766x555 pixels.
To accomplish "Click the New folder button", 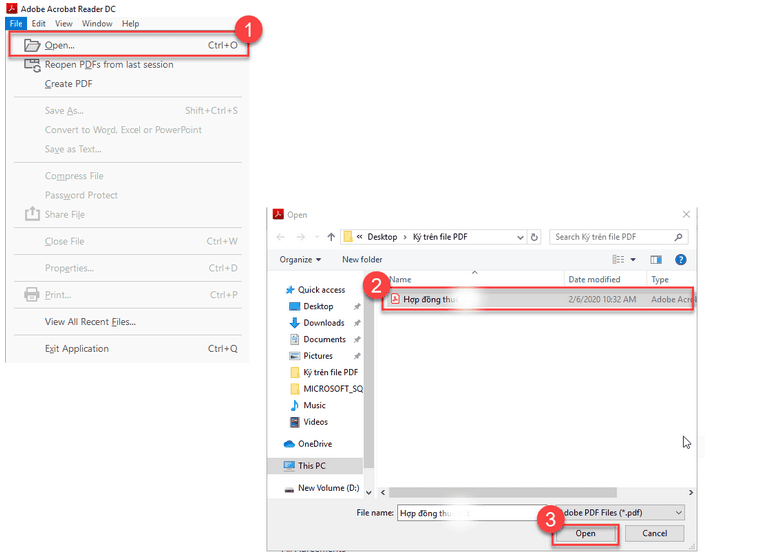I will tap(362, 259).
